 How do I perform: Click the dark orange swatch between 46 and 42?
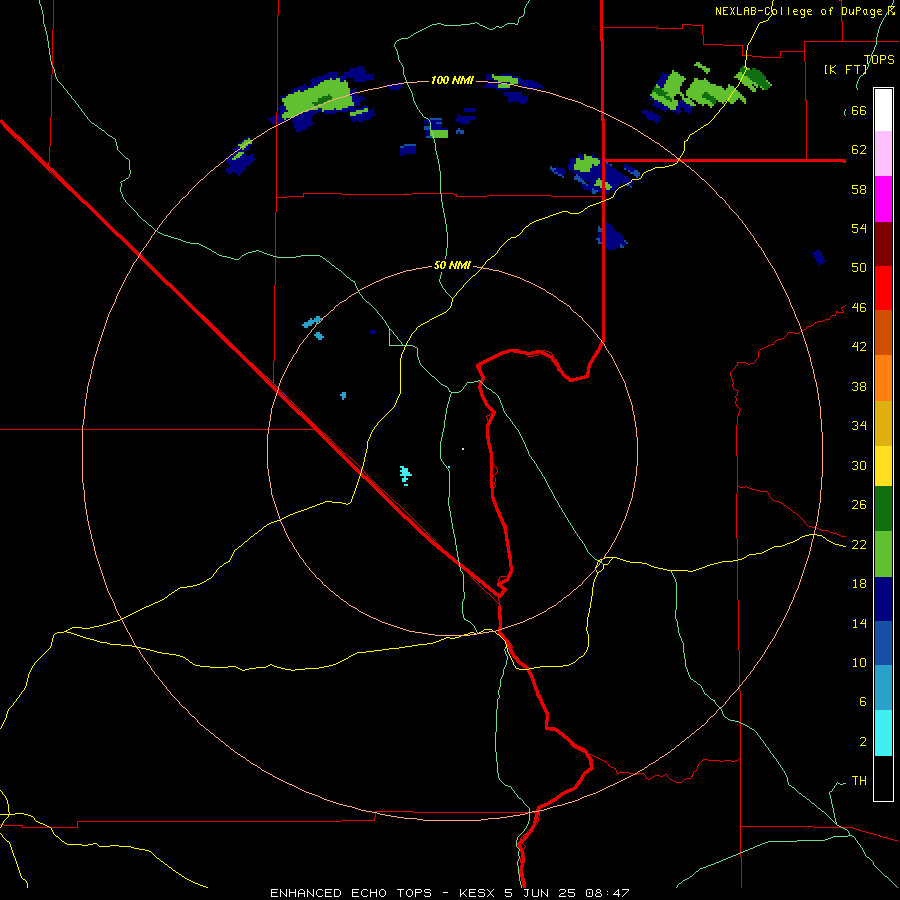tap(883, 333)
